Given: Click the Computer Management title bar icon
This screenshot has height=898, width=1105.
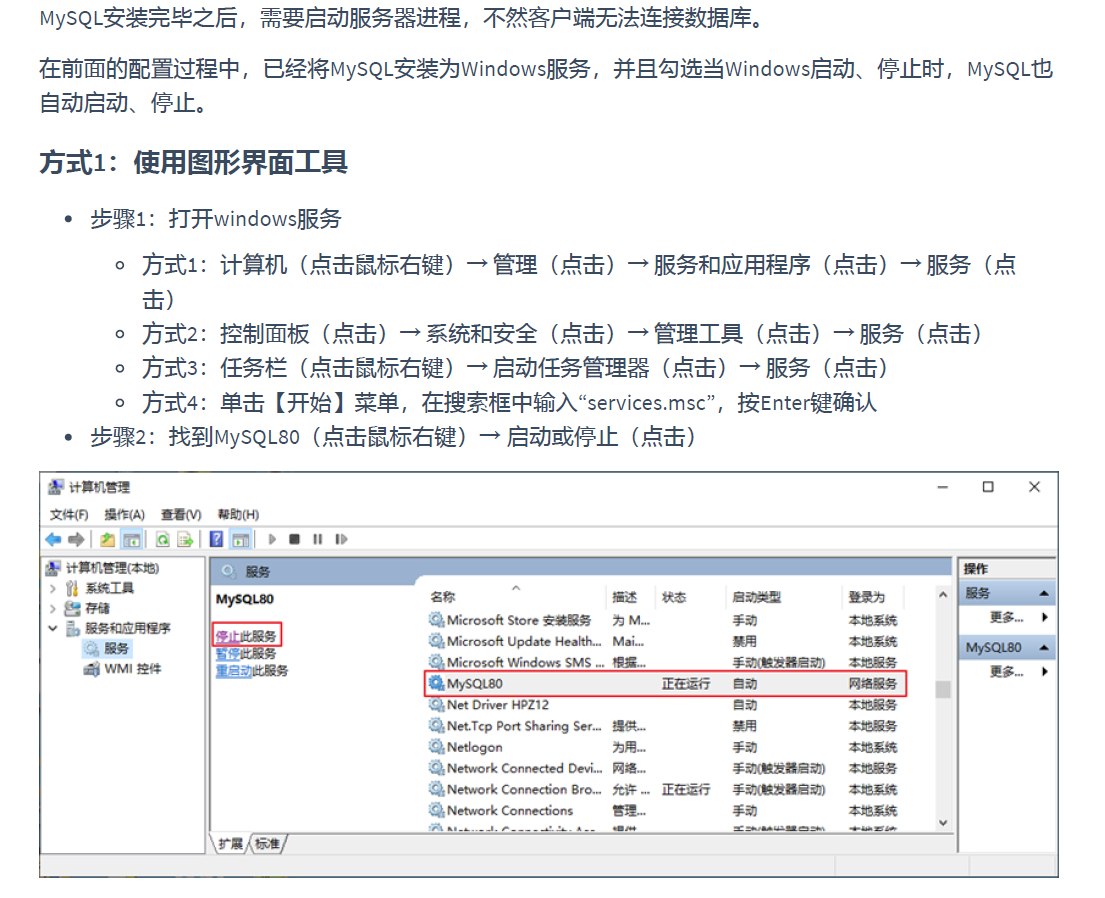Looking at the screenshot, I should (x=56, y=487).
